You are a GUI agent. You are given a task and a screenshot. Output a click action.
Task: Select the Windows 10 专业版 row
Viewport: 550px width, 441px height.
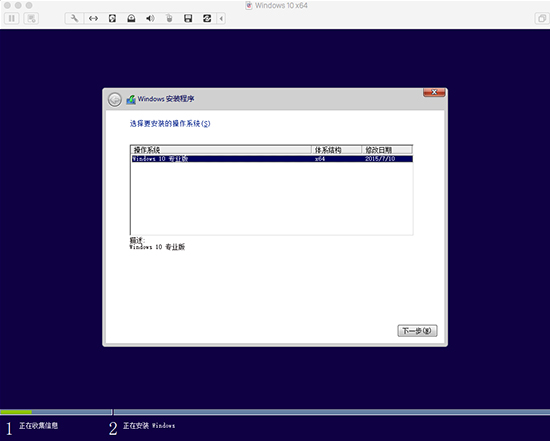[271, 159]
